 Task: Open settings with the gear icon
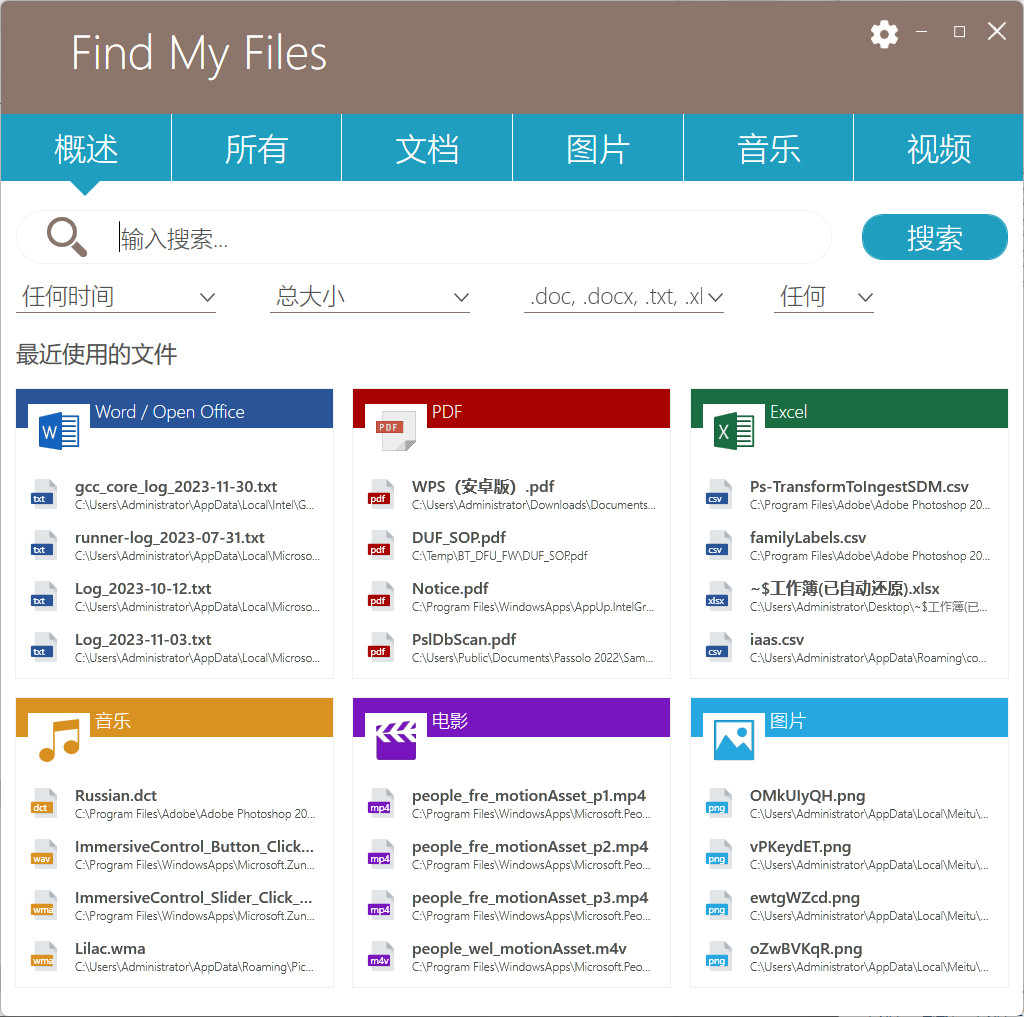pyautogui.click(x=884, y=33)
